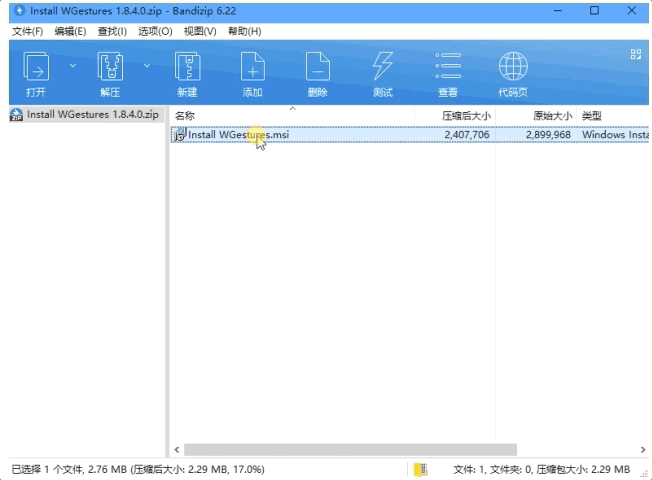Expand the dropdown arrow beside 打开
This screenshot has width=652, height=480.
(73, 66)
